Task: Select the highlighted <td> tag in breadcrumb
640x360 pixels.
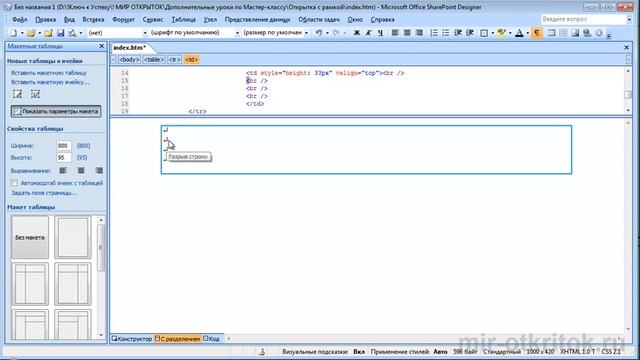Action: tap(191, 60)
